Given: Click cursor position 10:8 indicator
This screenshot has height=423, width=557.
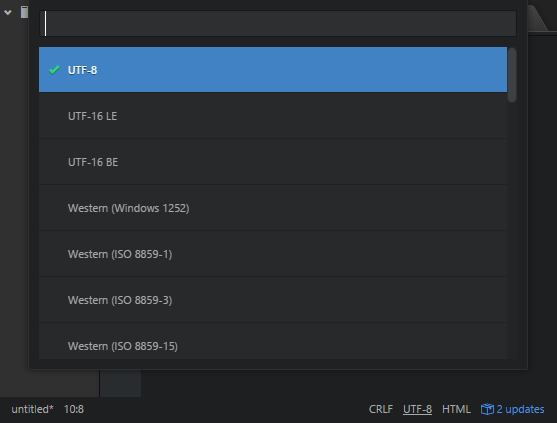Looking at the screenshot, I should coord(74,409).
